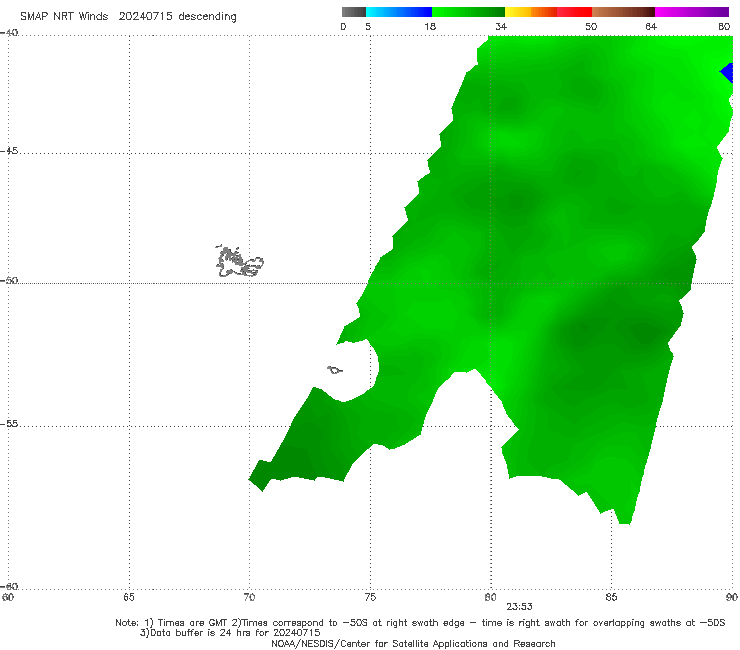Image resolution: width=740 pixels, height=650 pixels.
Task: Click the latitude label -55 on left axis
Action: [x=9, y=424]
